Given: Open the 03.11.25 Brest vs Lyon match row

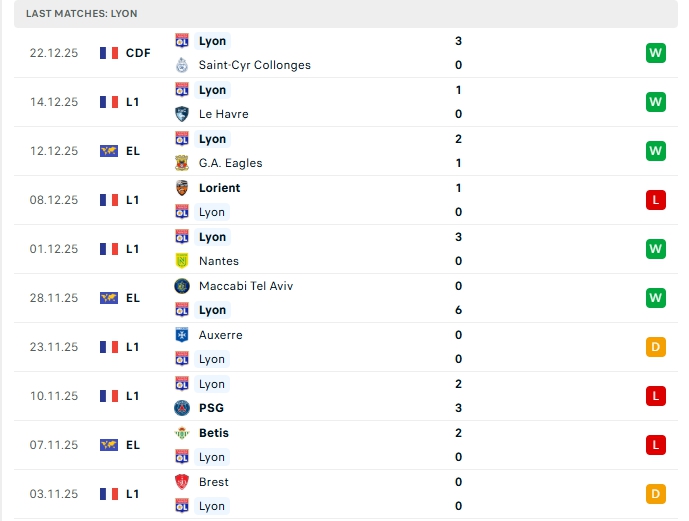Looking at the screenshot, I should pyautogui.click(x=340, y=494).
